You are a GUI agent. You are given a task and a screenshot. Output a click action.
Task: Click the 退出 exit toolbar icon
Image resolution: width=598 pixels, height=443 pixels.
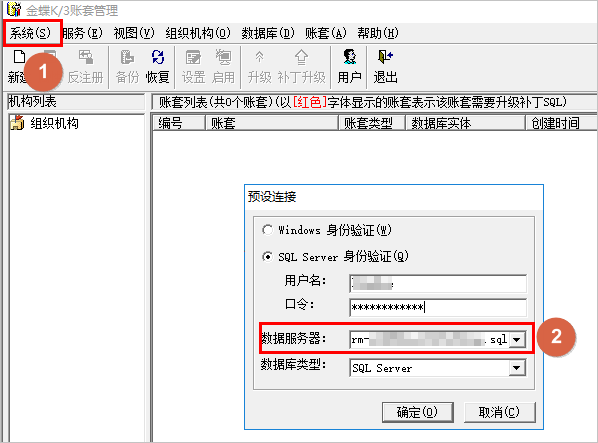tap(385, 67)
